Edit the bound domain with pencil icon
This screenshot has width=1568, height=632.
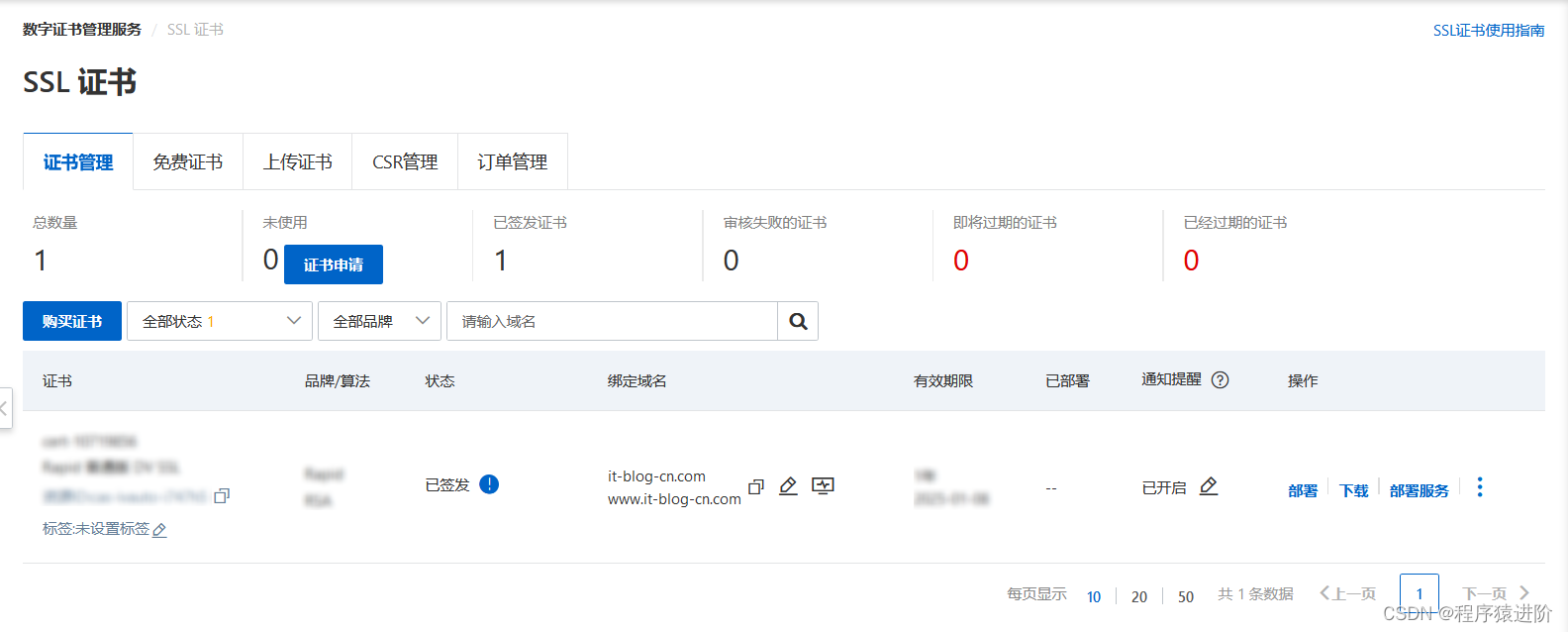tap(788, 485)
